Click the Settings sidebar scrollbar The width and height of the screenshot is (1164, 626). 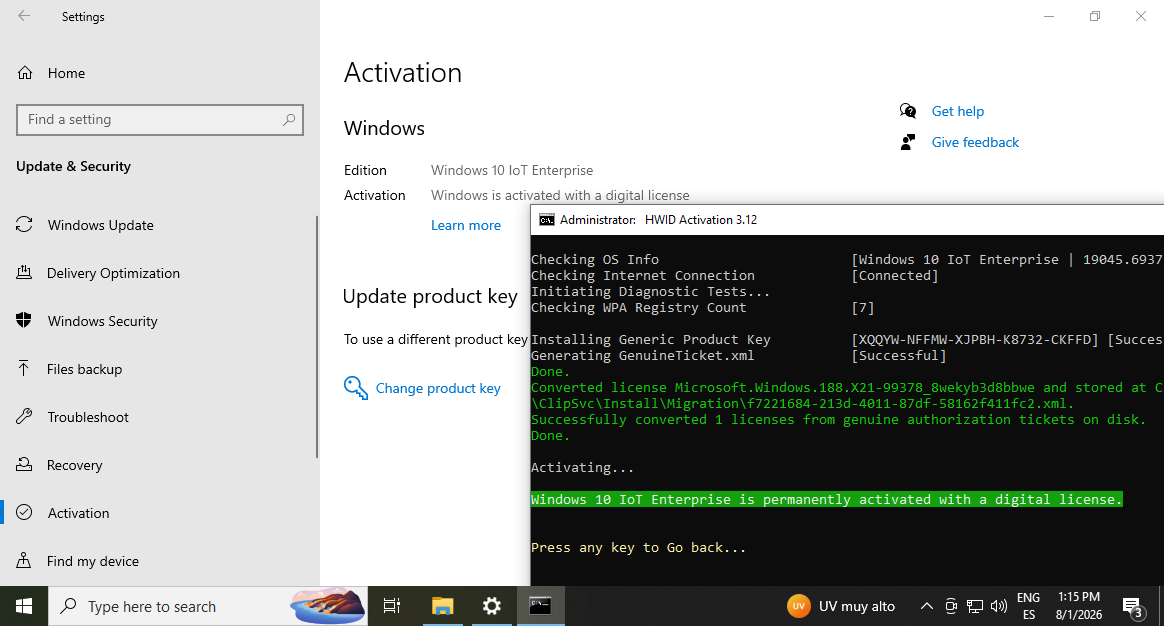pos(317,336)
